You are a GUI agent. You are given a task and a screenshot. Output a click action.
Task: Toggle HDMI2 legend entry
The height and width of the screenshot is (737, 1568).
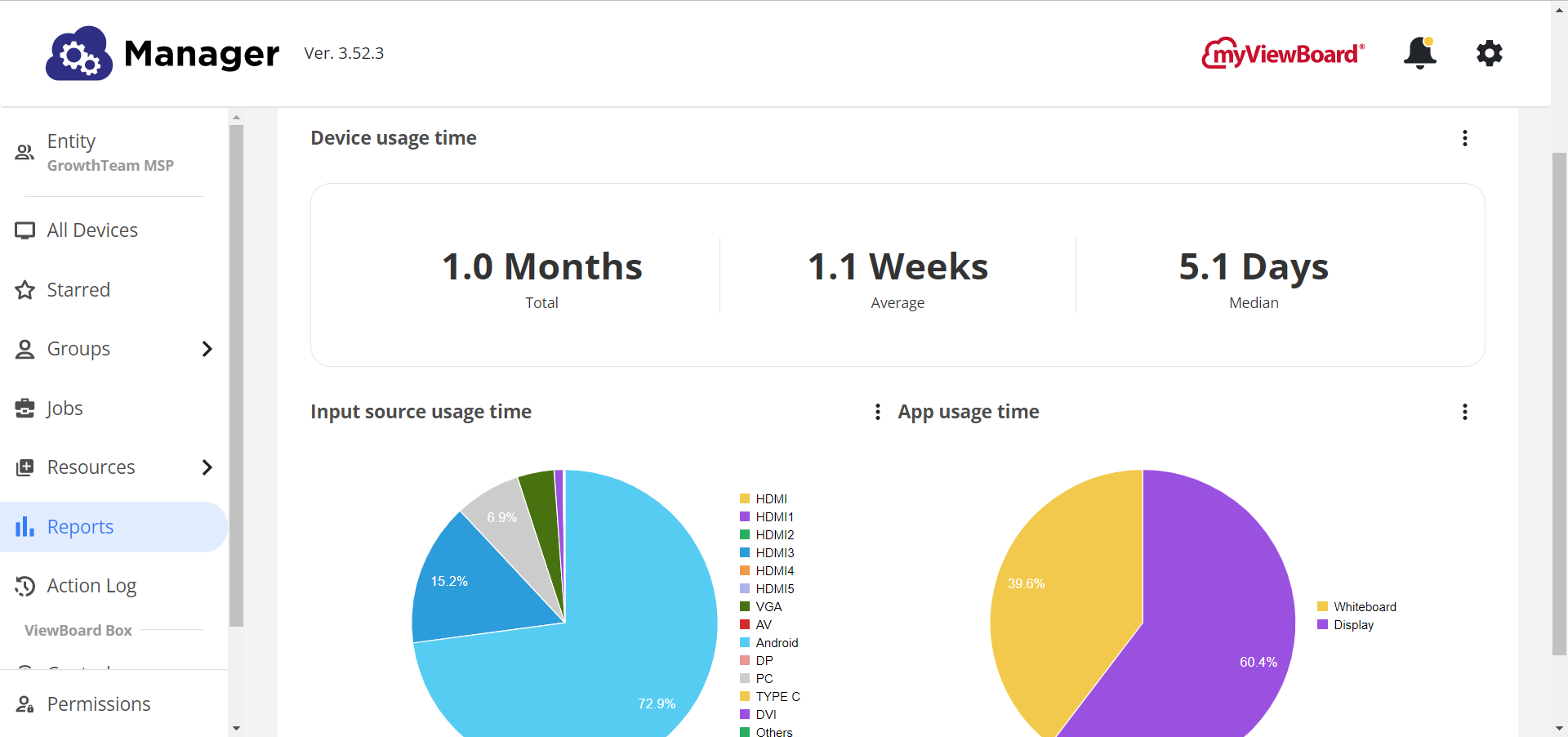767,535
